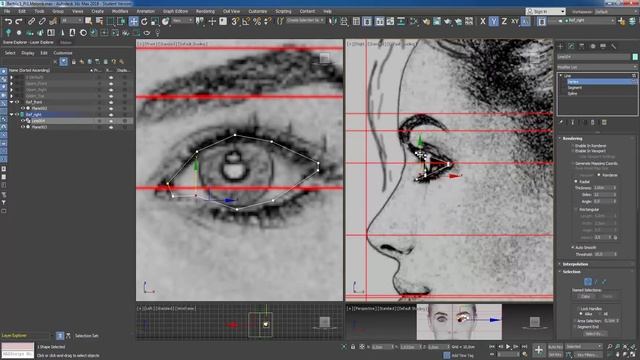Open Scene Explorer Customize menu
Viewport: 640px width, 360px height.
click(x=63, y=53)
